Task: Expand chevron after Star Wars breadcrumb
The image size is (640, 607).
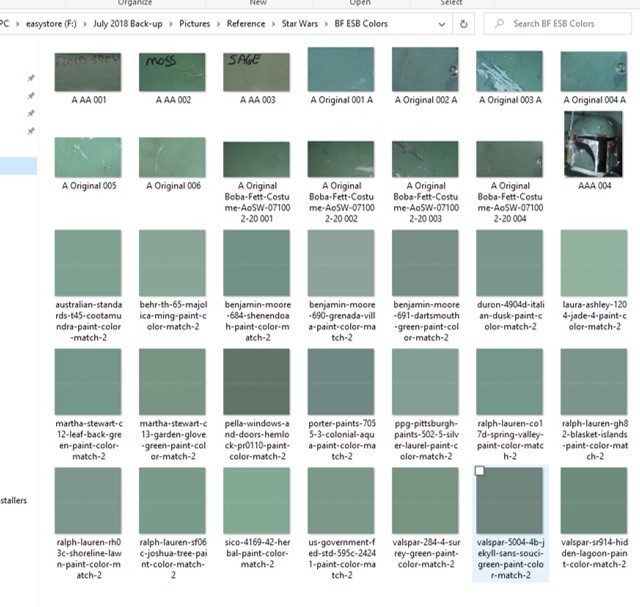Action: point(326,24)
